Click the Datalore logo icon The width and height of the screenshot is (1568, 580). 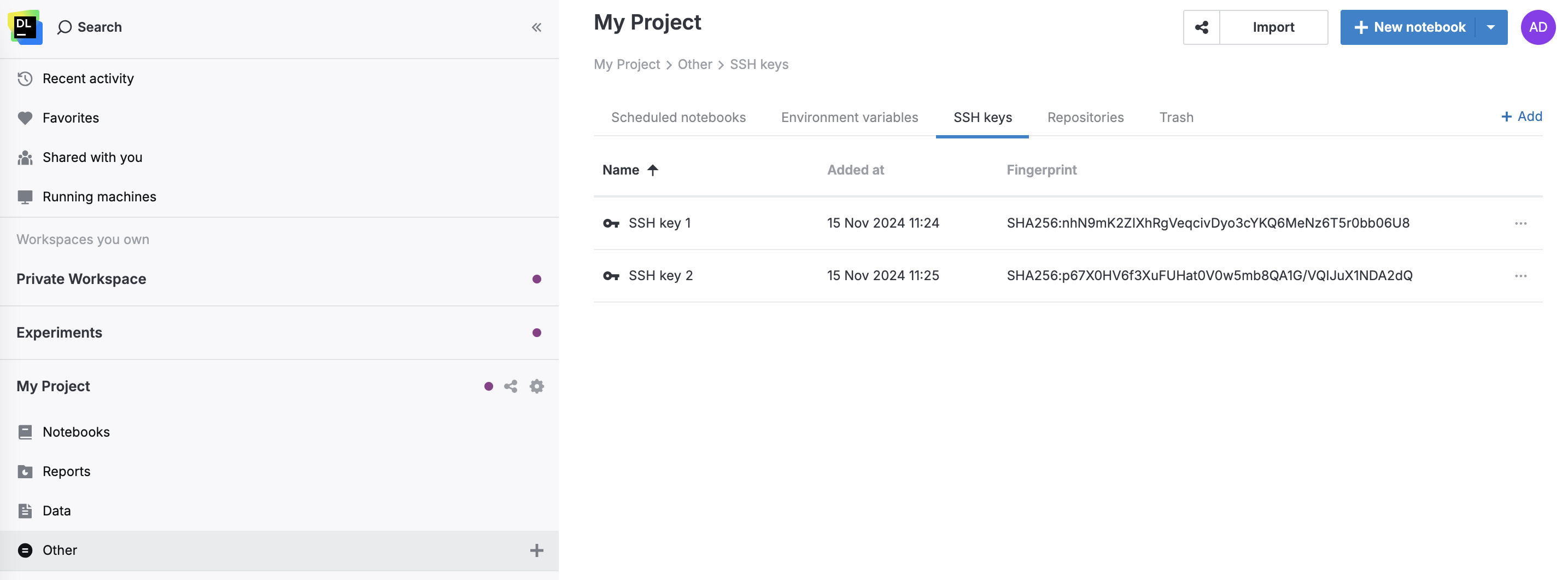coord(25,27)
